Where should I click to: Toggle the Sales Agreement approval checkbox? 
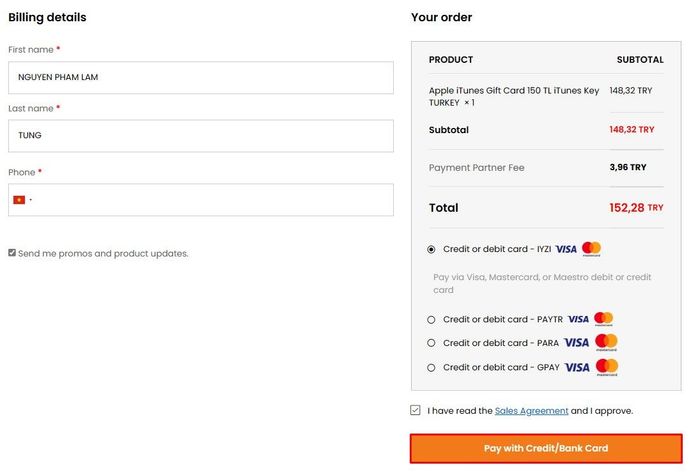click(415, 411)
